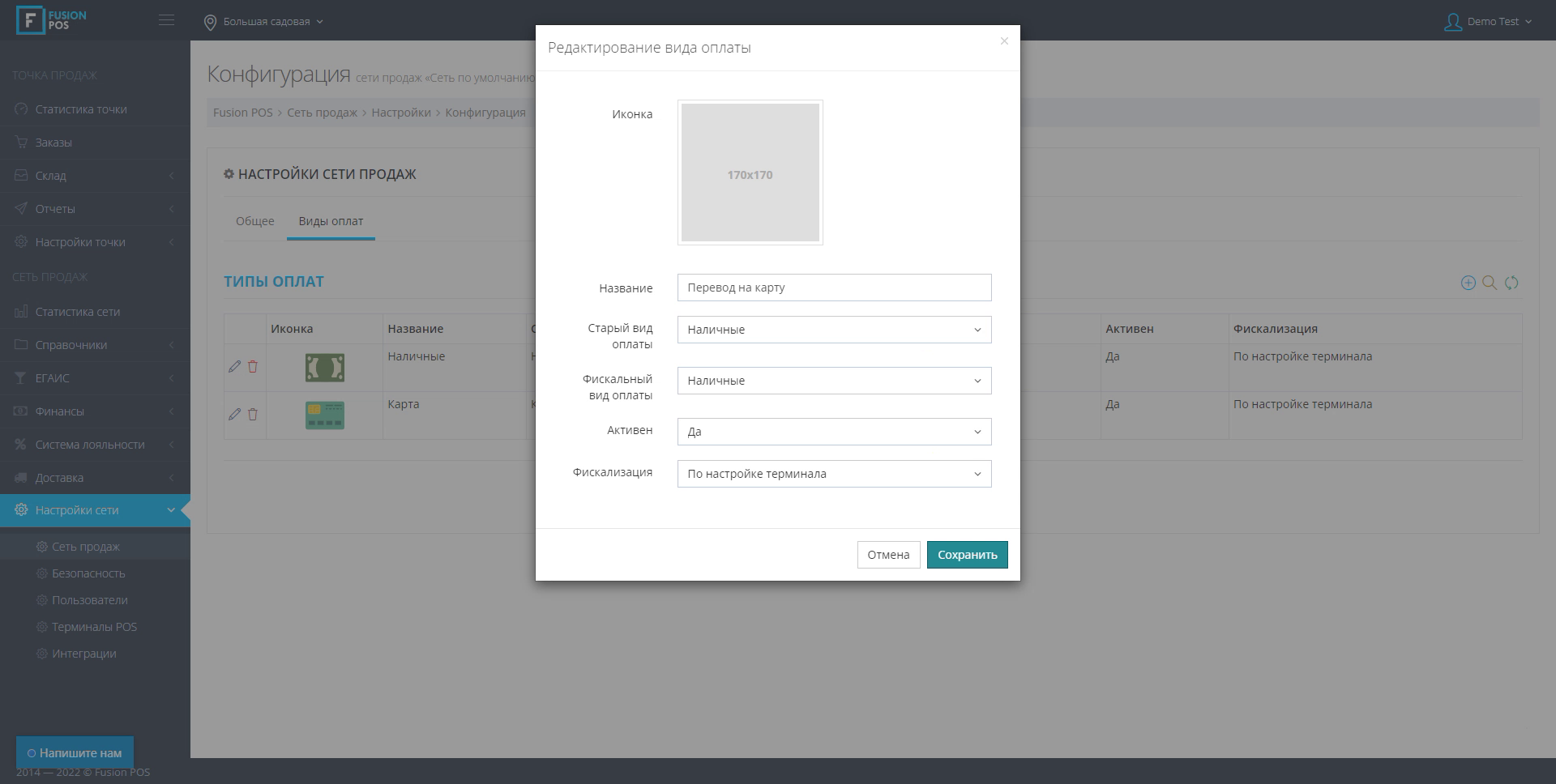Viewport: 1556px width, 784px height.
Task: Switch to the Общее tab
Action: coord(254,221)
